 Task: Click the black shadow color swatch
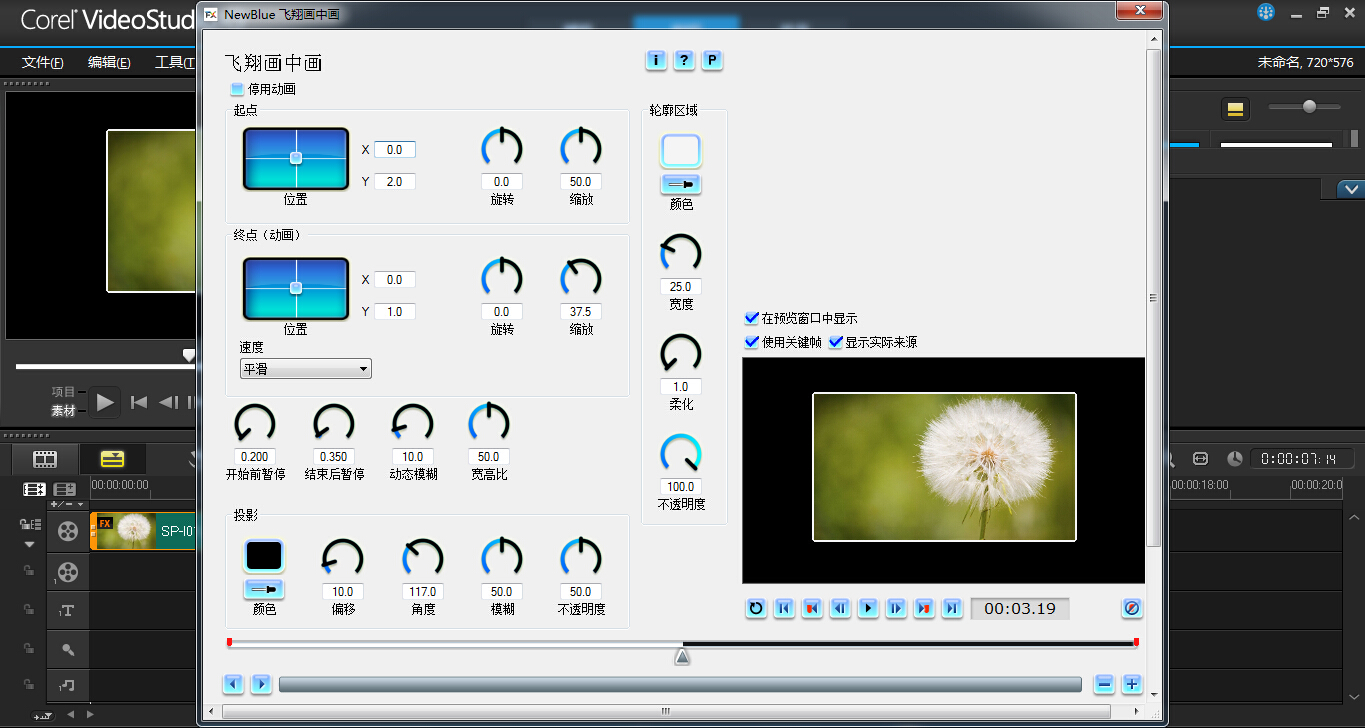coord(264,555)
